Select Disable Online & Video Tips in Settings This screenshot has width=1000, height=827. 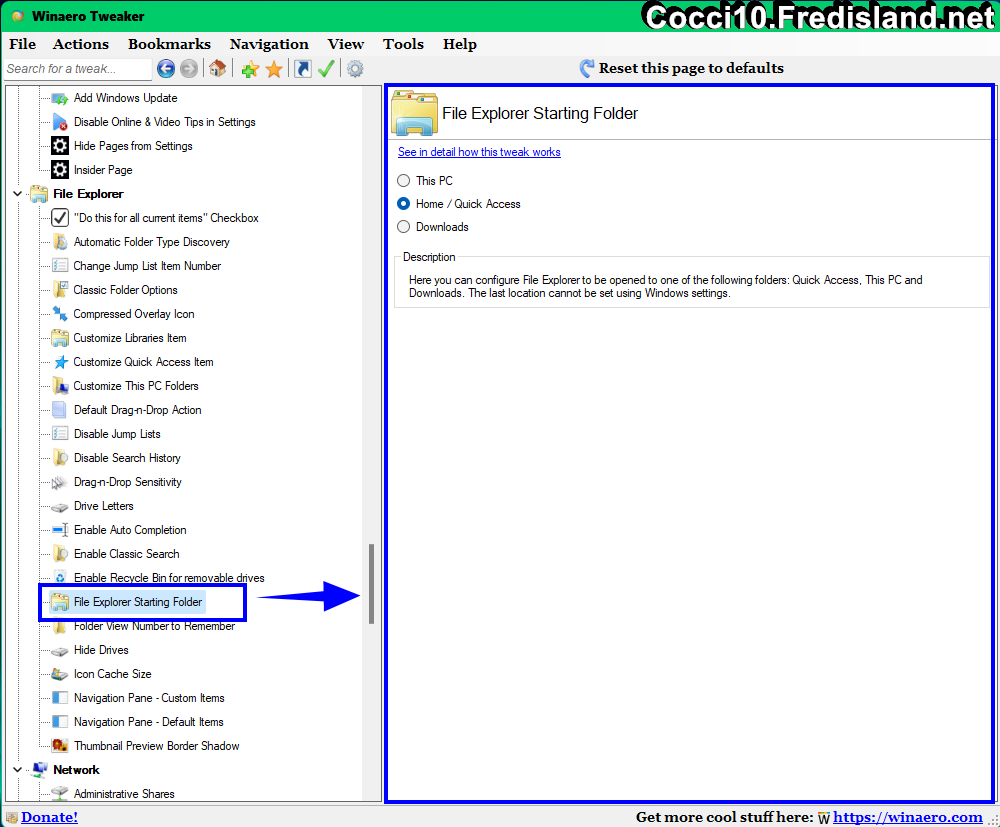click(165, 122)
